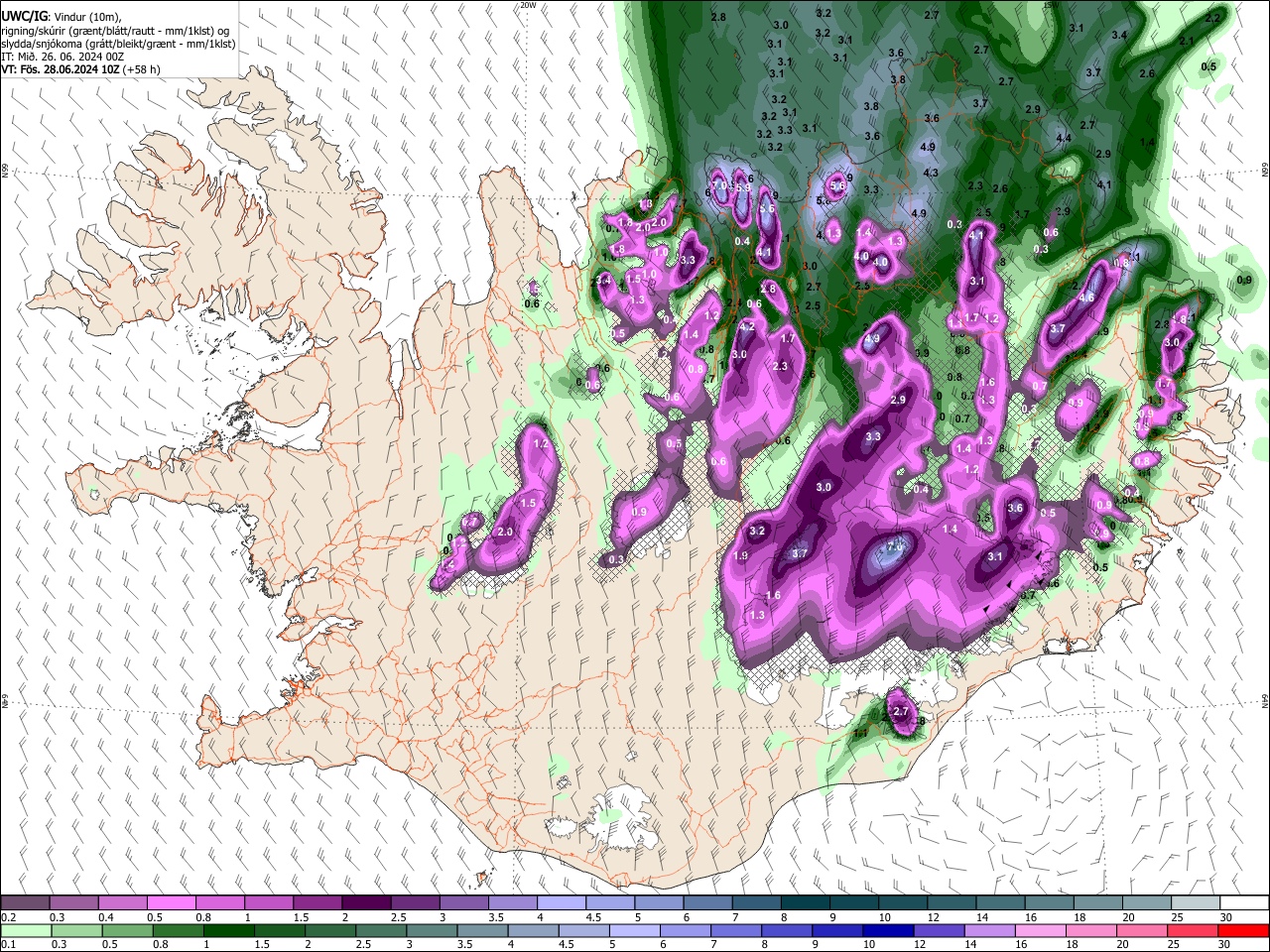Click the 'UWC/IG: Vindur (10m)' title text
The image size is (1270, 952).
(x=61, y=17)
